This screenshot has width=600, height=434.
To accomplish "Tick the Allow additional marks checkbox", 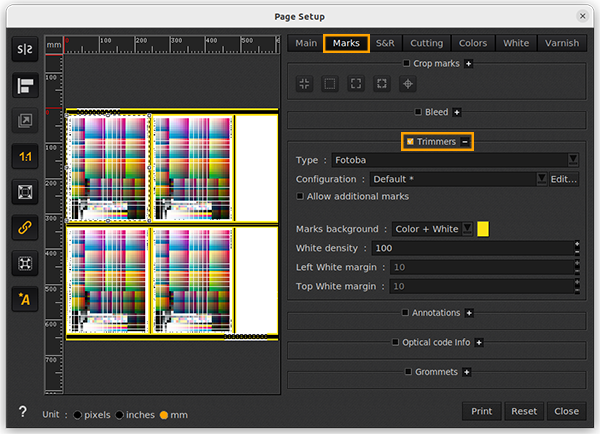I will (x=301, y=197).
